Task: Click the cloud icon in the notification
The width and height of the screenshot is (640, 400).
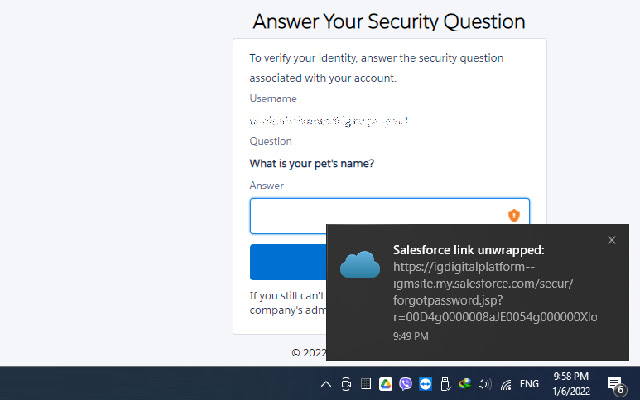Action: point(360,265)
